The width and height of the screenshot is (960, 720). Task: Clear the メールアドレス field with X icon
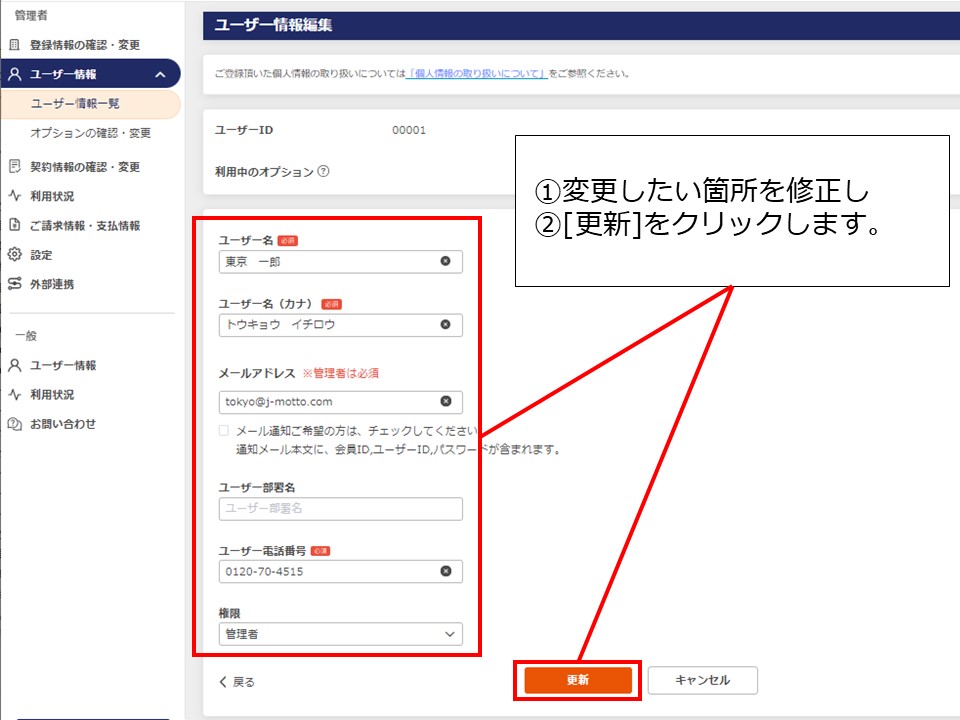click(445, 402)
